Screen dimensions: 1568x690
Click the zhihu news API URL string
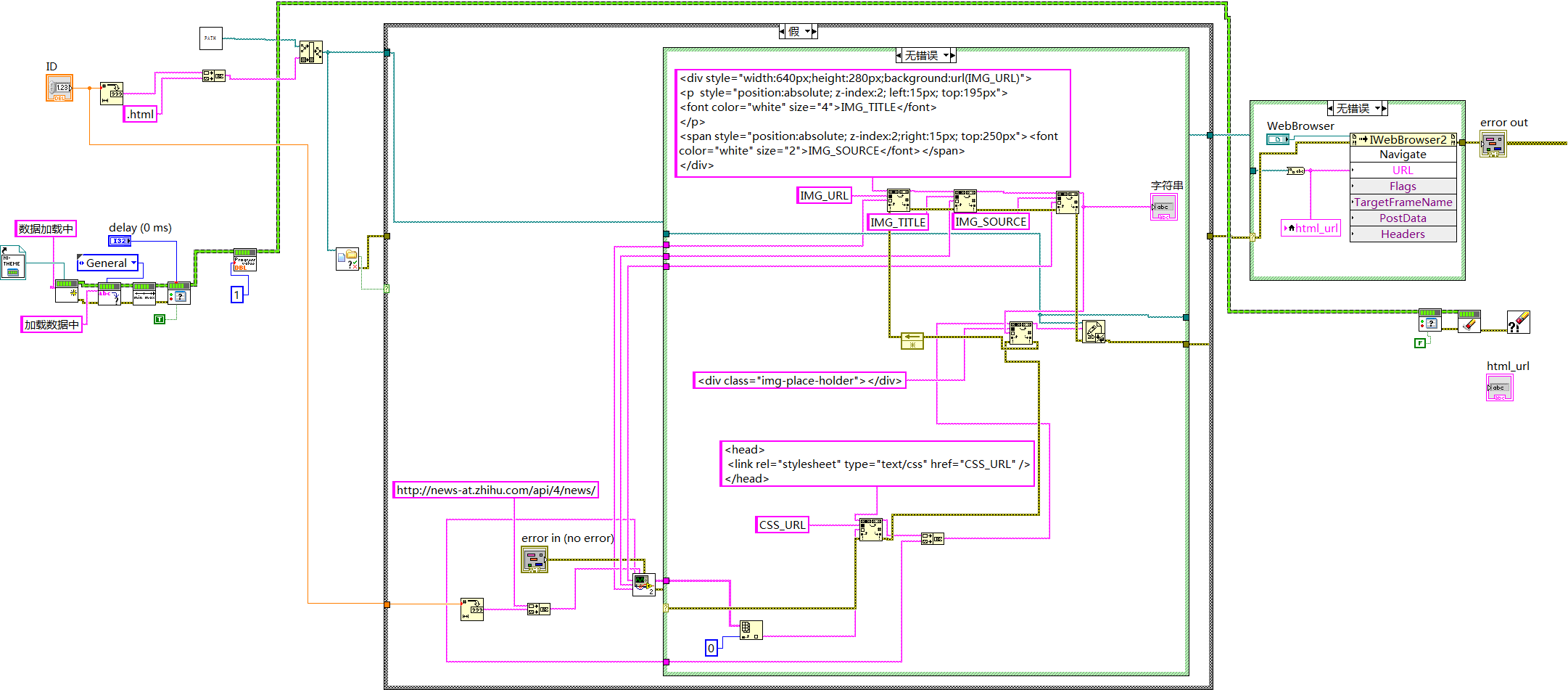[x=496, y=490]
